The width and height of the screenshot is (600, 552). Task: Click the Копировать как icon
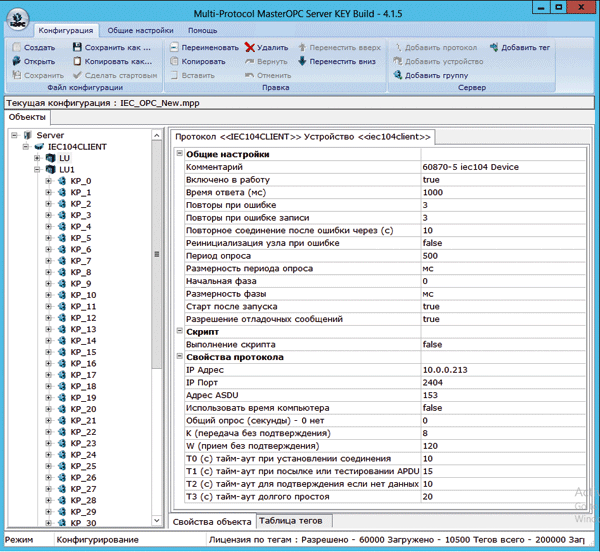(77, 61)
